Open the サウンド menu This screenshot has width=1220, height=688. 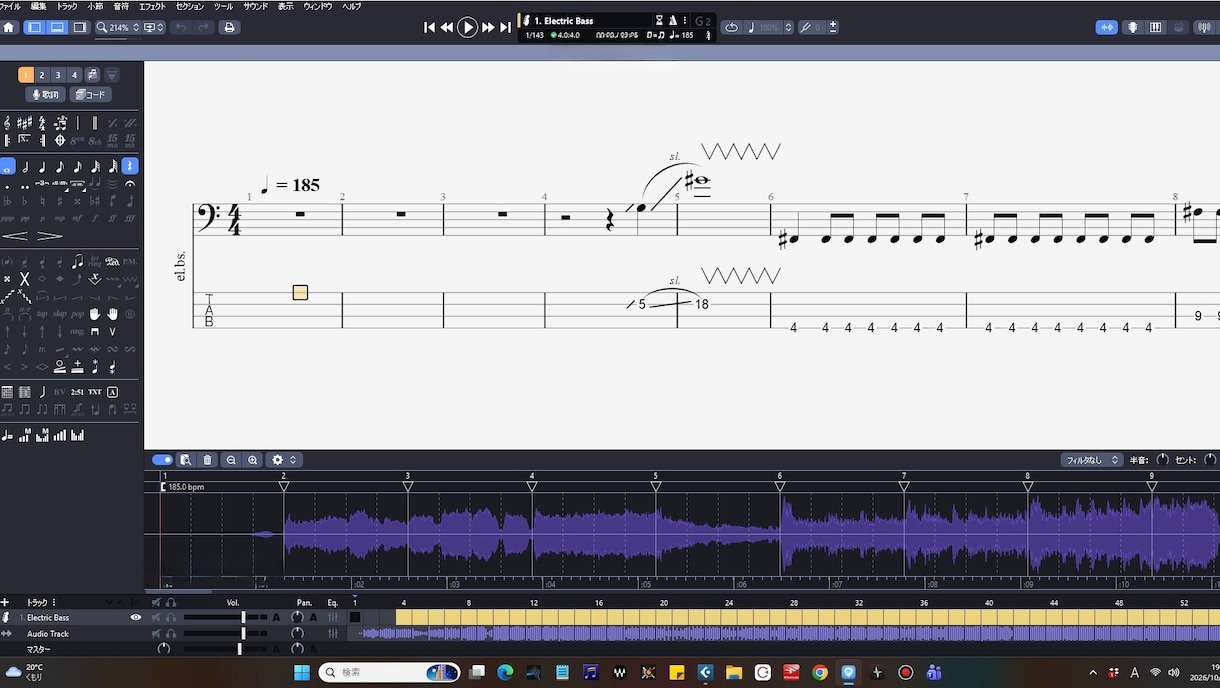tap(255, 6)
